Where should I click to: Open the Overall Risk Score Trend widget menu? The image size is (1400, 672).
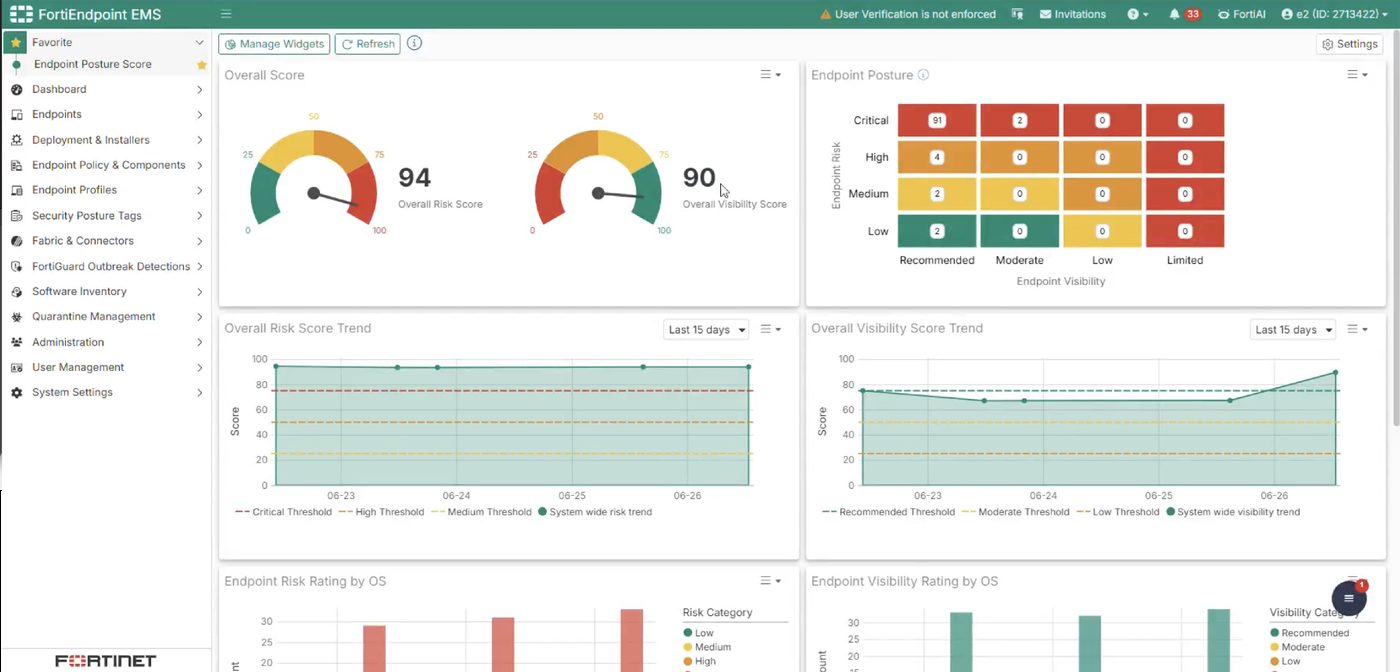pos(770,329)
